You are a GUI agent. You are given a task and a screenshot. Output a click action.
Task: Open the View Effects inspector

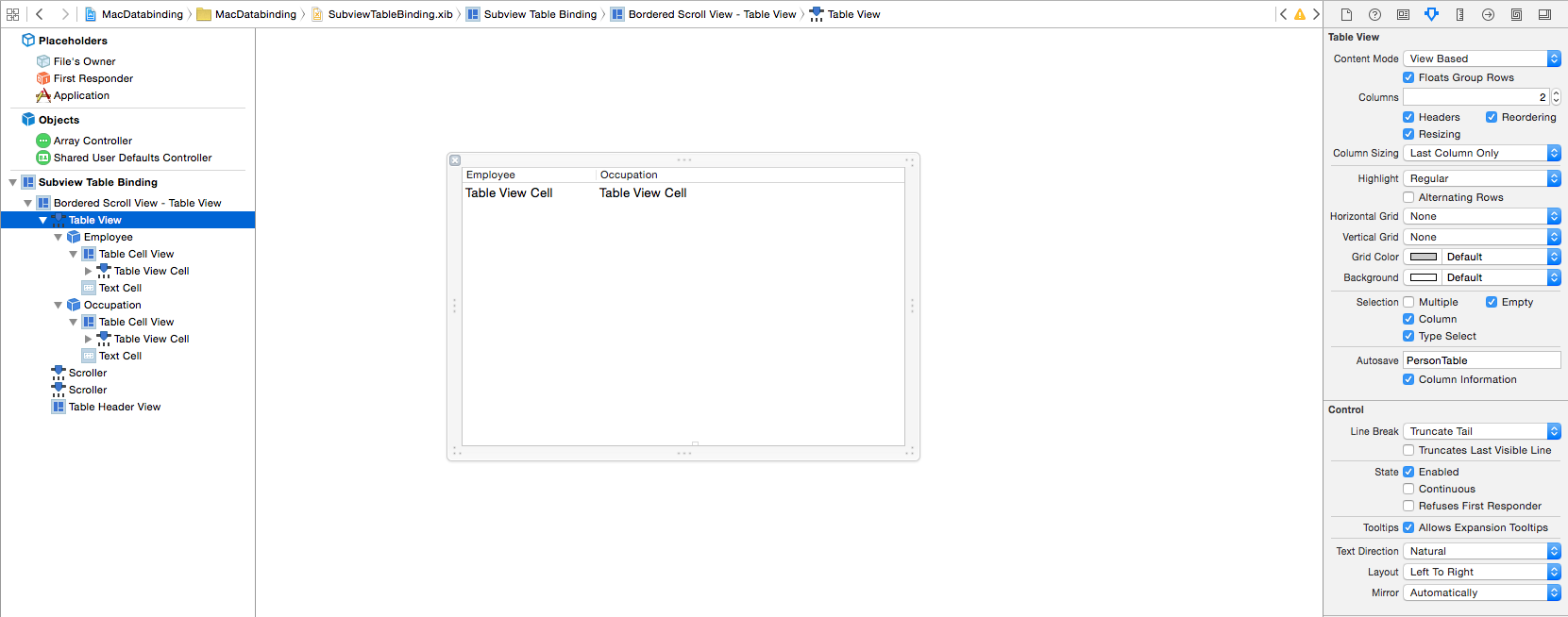coord(1544,14)
